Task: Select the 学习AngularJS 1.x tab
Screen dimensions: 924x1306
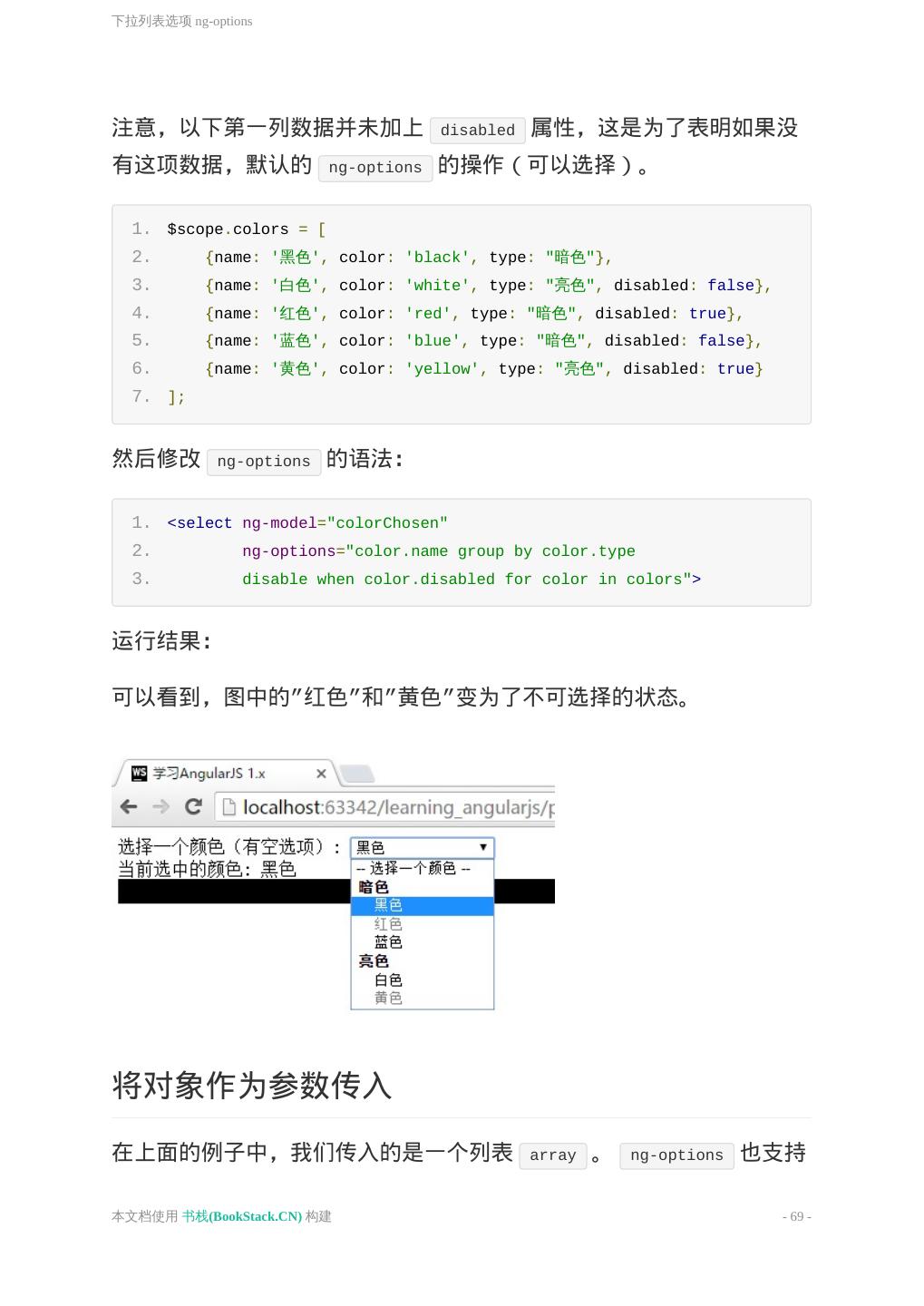Action: (x=225, y=774)
